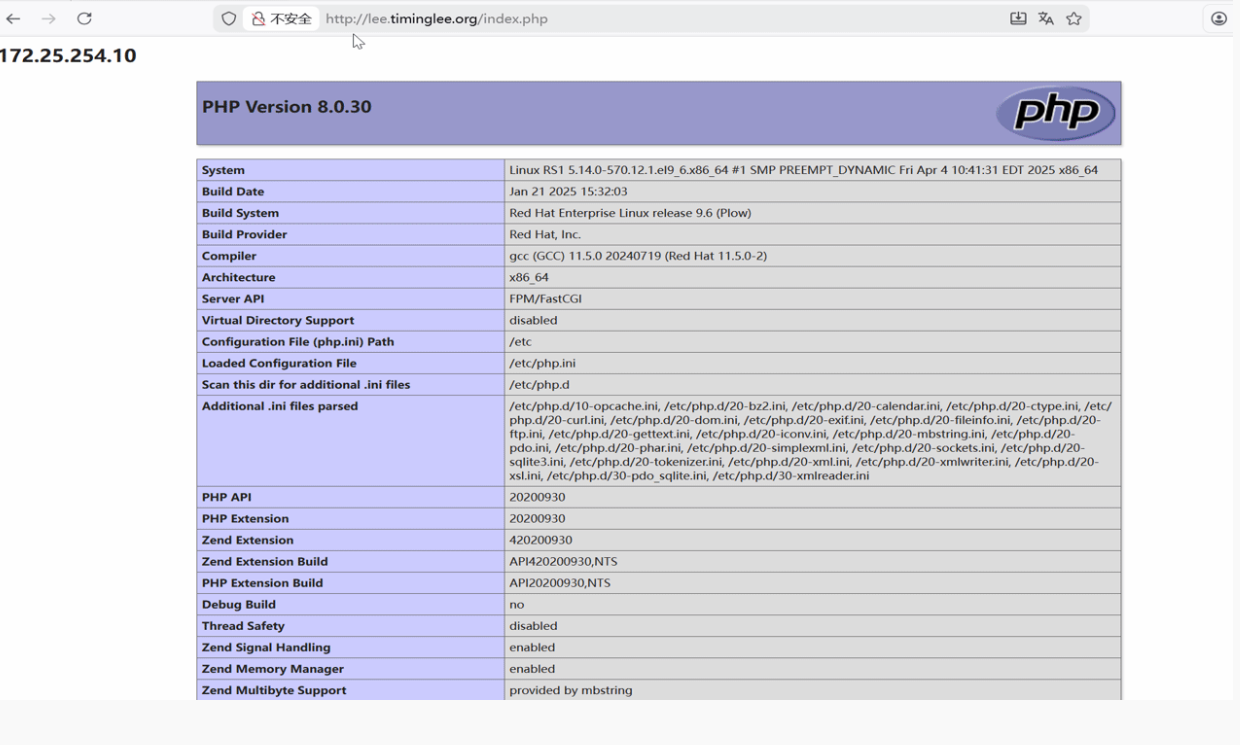Screen dimensions: 1240x745
Task: Select API420200930,NTS value
Action: (x=563, y=562)
